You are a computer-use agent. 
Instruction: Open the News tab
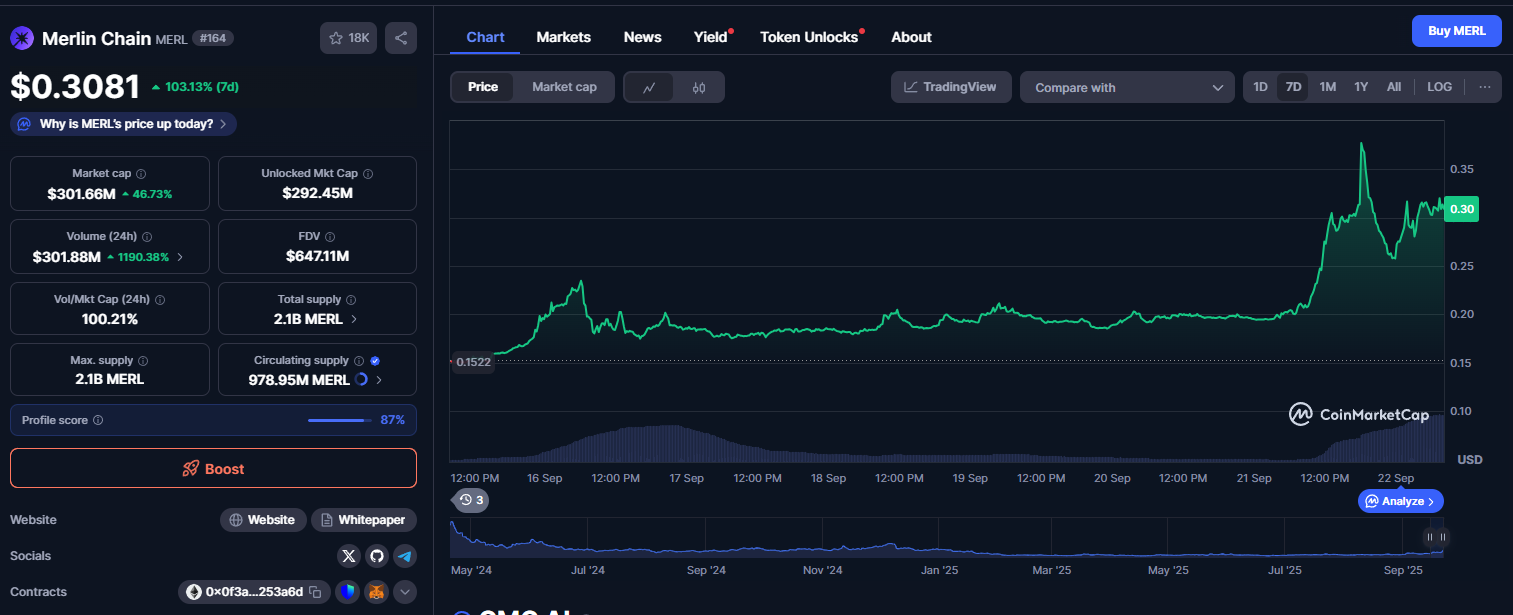642,37
